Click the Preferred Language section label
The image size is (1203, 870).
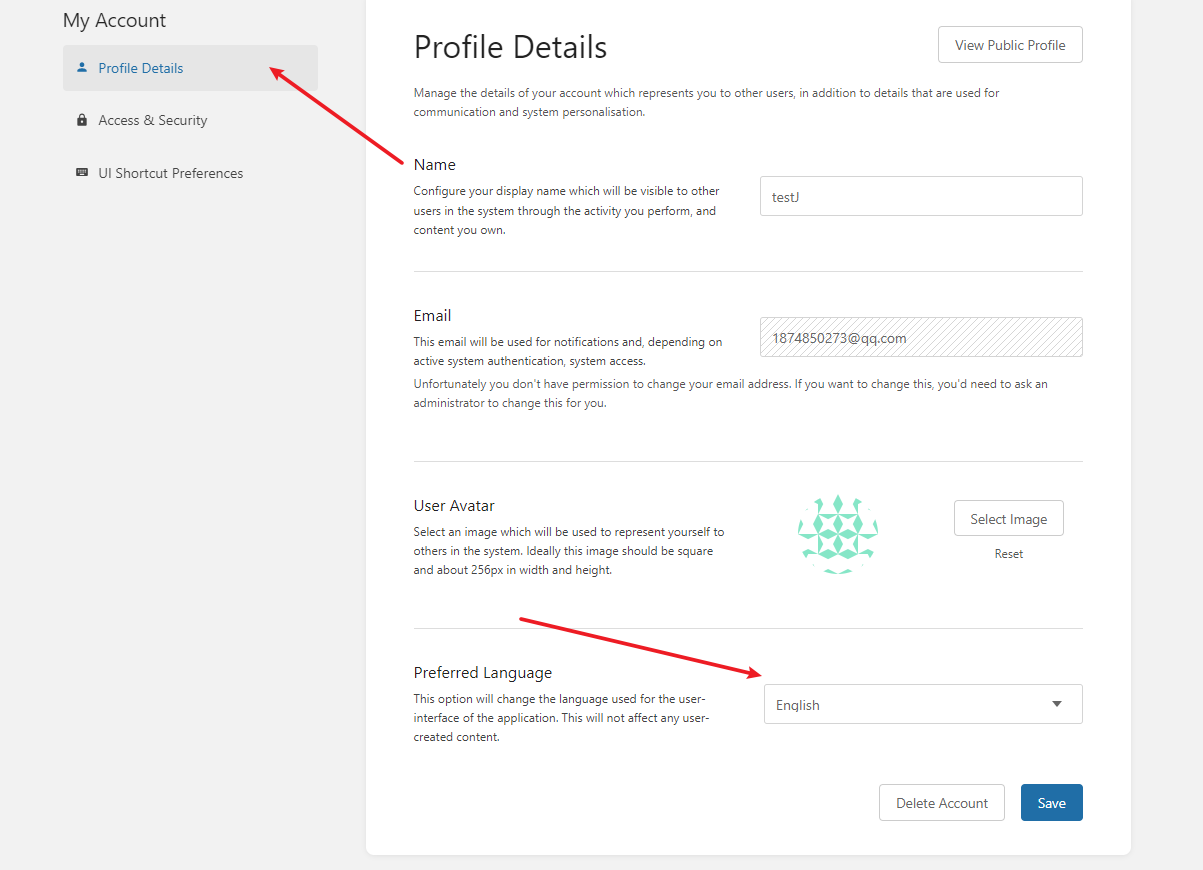[482, 673]
